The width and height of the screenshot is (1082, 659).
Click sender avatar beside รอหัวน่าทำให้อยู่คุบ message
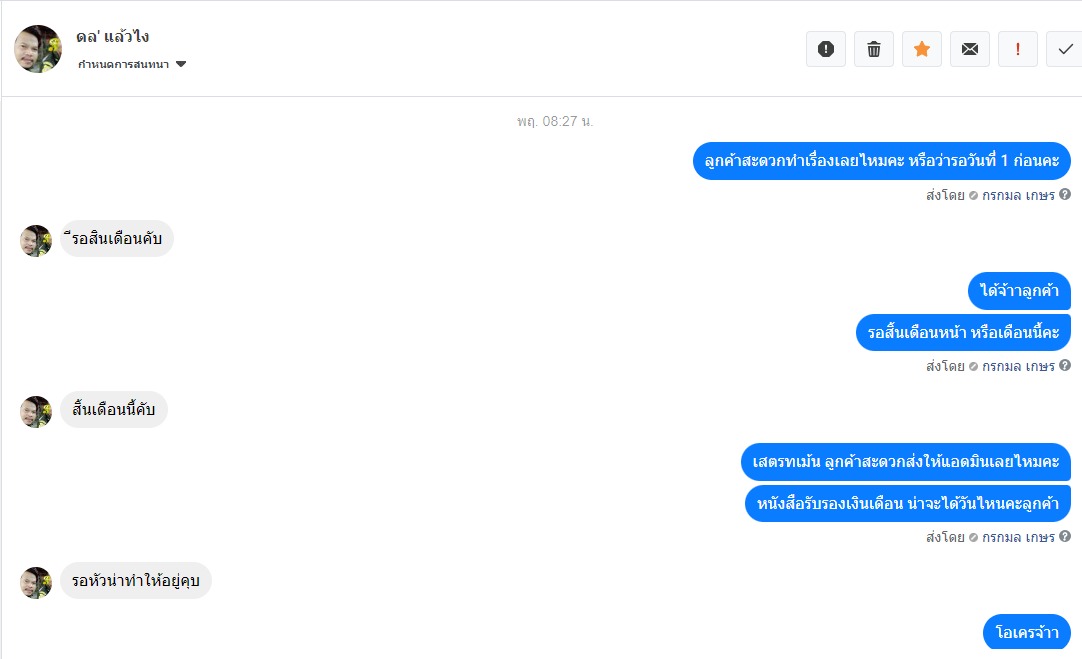[x=36, y=583]
